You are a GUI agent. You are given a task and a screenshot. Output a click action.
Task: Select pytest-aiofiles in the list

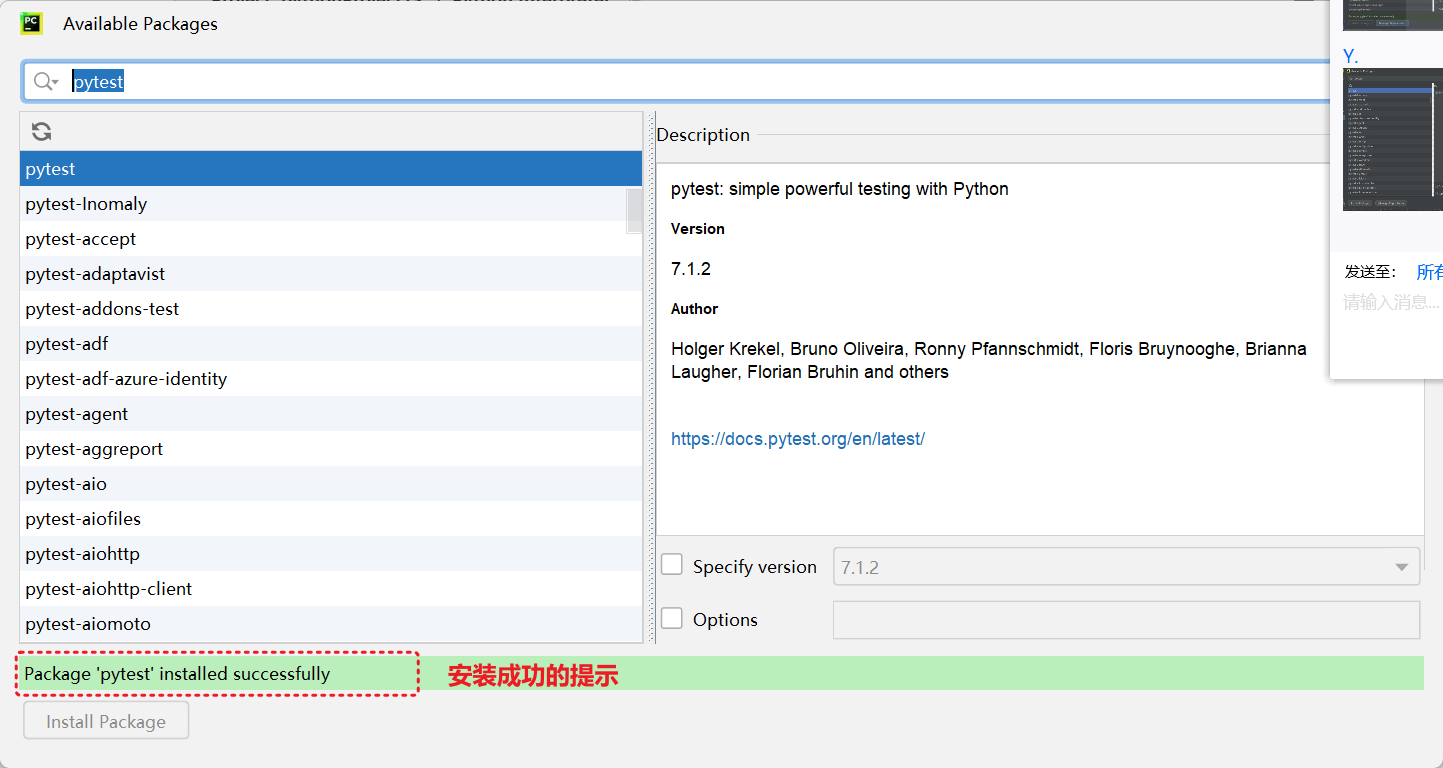(331, 519)
